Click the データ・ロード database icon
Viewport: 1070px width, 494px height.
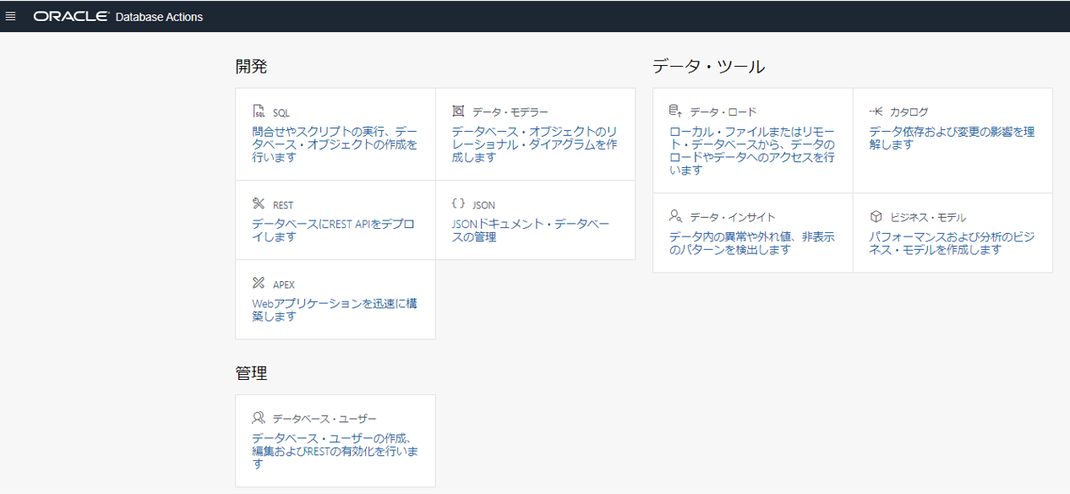pos(675,111)
